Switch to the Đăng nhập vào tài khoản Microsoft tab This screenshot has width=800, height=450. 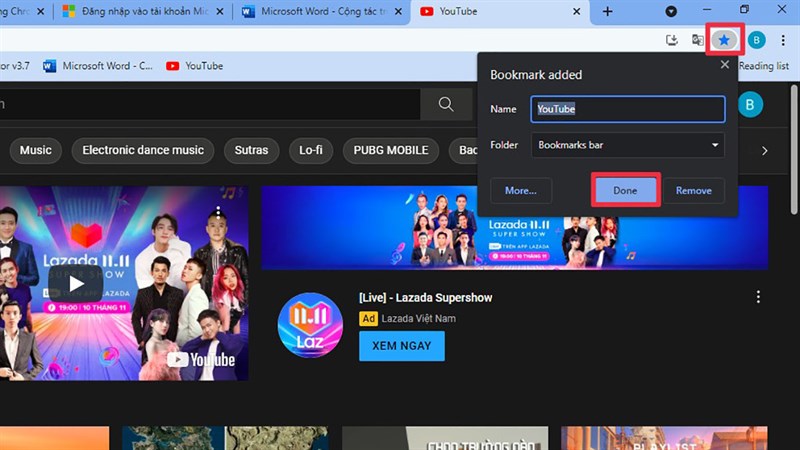click(143, 11)
